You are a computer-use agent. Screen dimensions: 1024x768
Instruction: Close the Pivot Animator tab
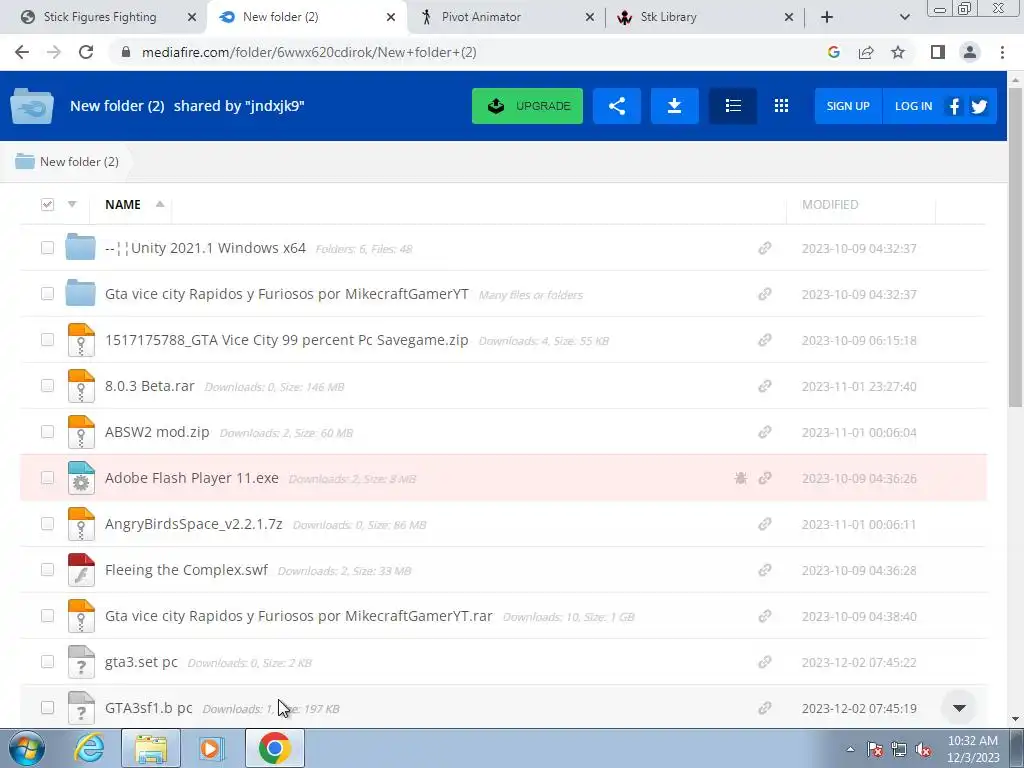[590, 17]
